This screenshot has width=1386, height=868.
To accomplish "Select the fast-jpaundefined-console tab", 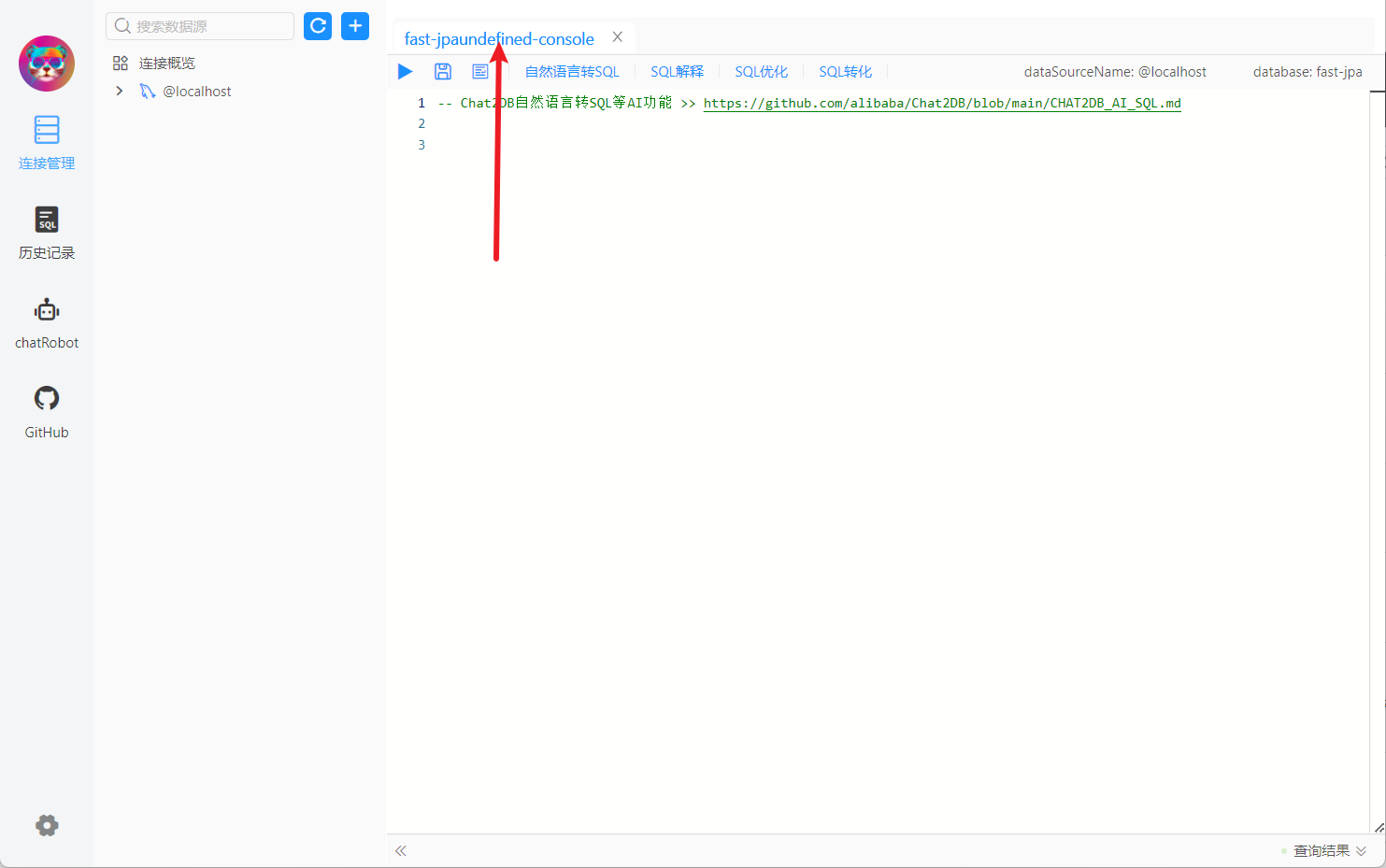I will 498,38.
